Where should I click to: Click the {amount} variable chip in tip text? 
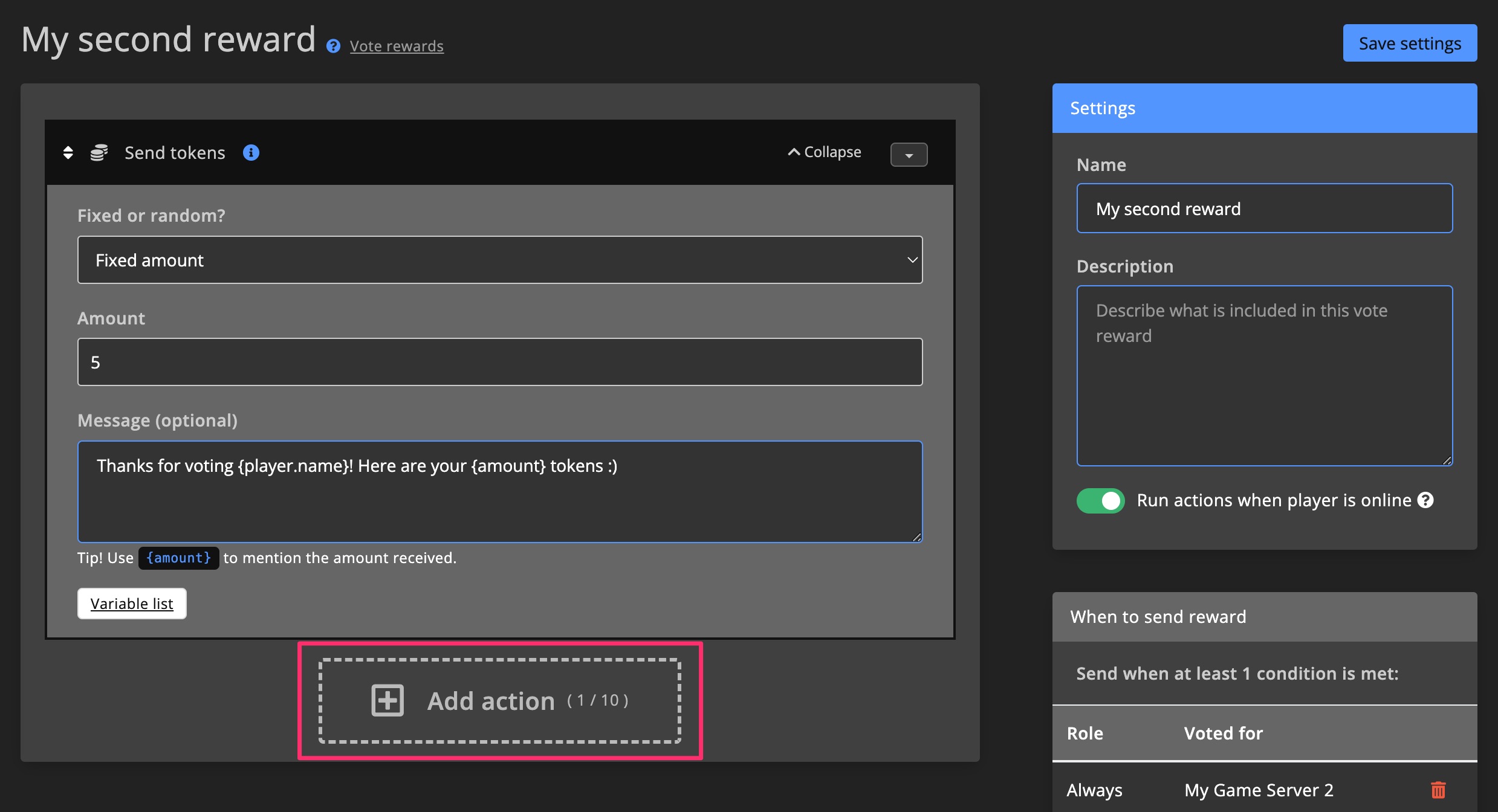pyautogui.click(x=178, y=558)
